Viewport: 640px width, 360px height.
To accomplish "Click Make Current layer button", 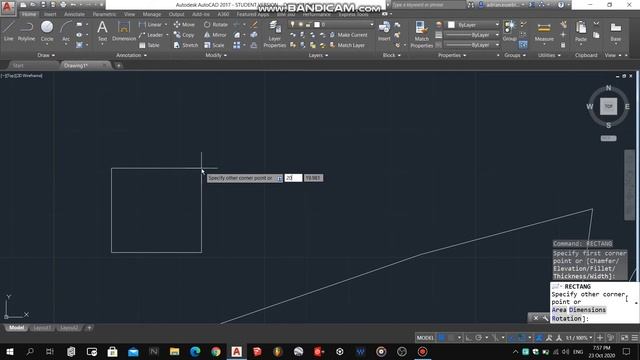I will [x=349, y=35].
